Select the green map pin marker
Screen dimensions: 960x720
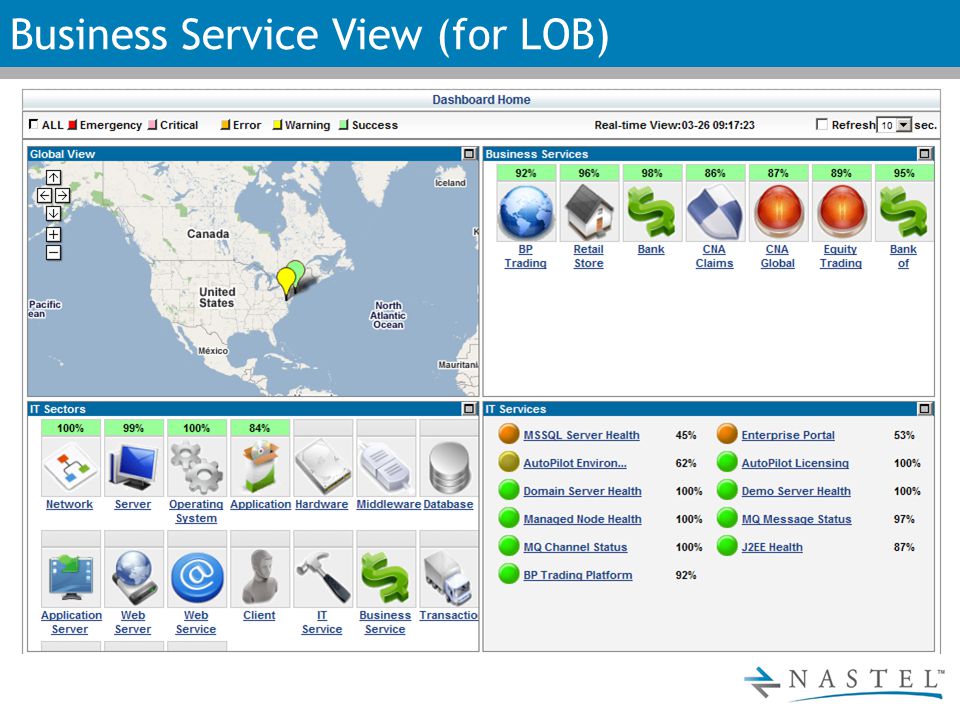297,272
